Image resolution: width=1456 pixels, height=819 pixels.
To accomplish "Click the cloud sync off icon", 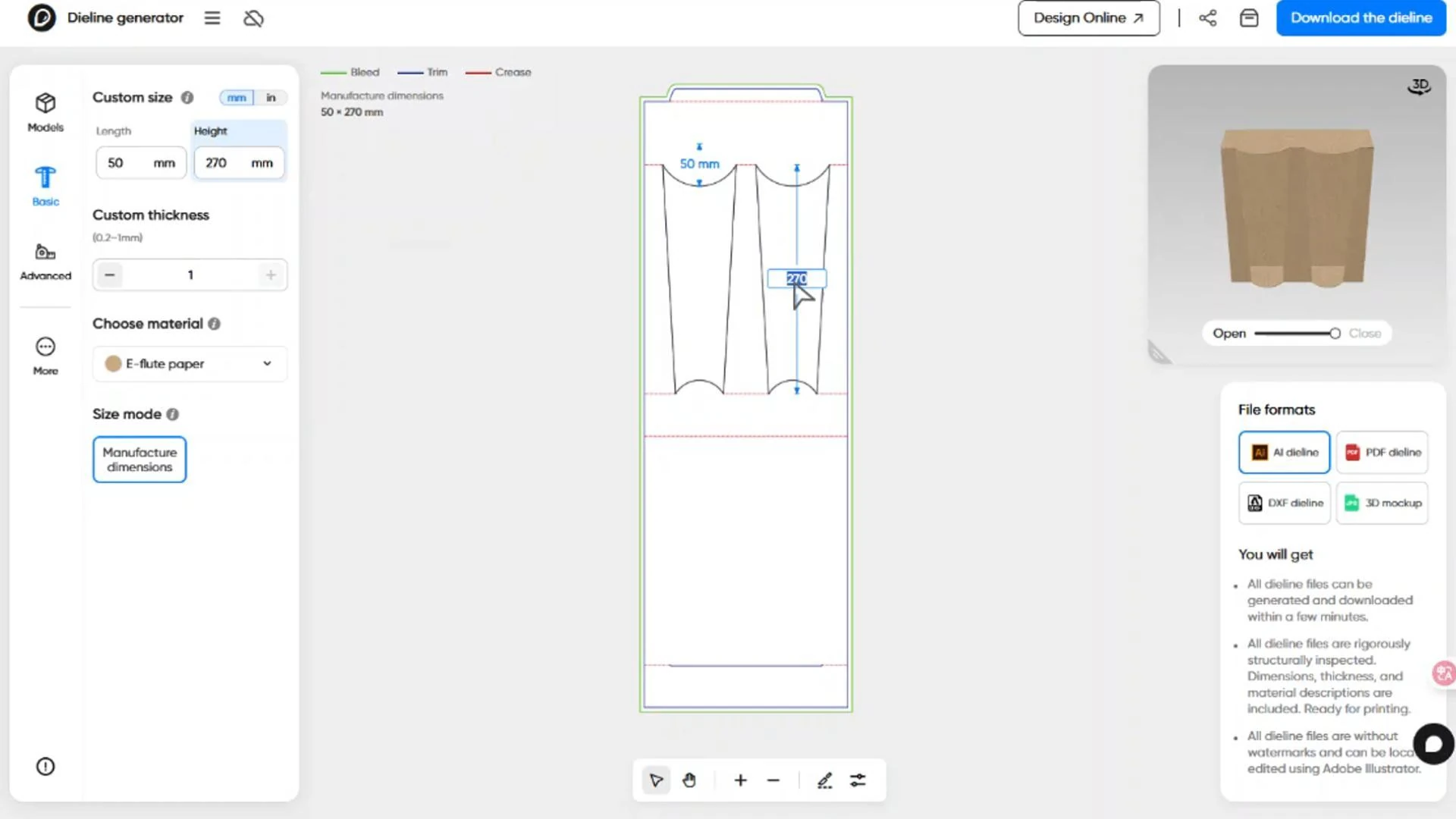I will click(253, 18).
